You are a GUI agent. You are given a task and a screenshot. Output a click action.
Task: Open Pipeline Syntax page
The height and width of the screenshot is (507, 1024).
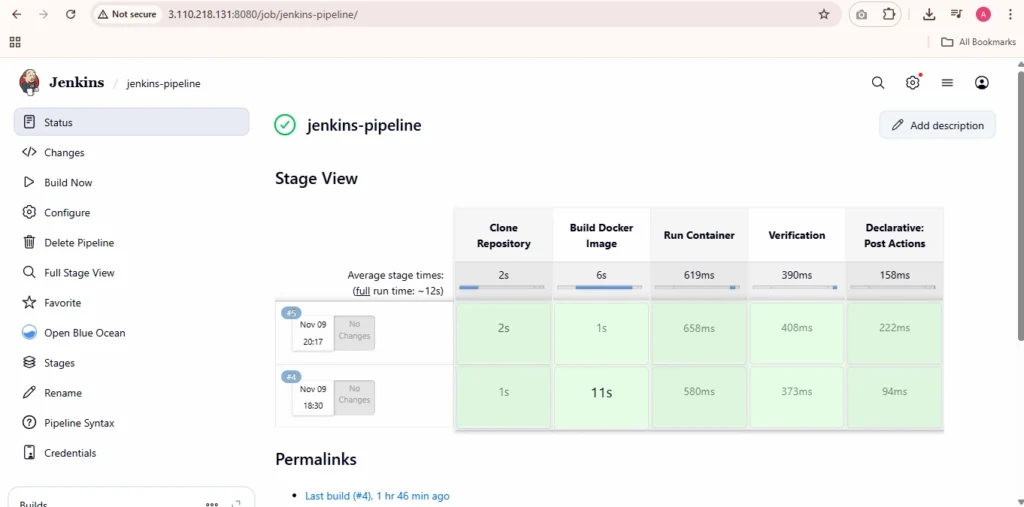[x=79, y=423]
